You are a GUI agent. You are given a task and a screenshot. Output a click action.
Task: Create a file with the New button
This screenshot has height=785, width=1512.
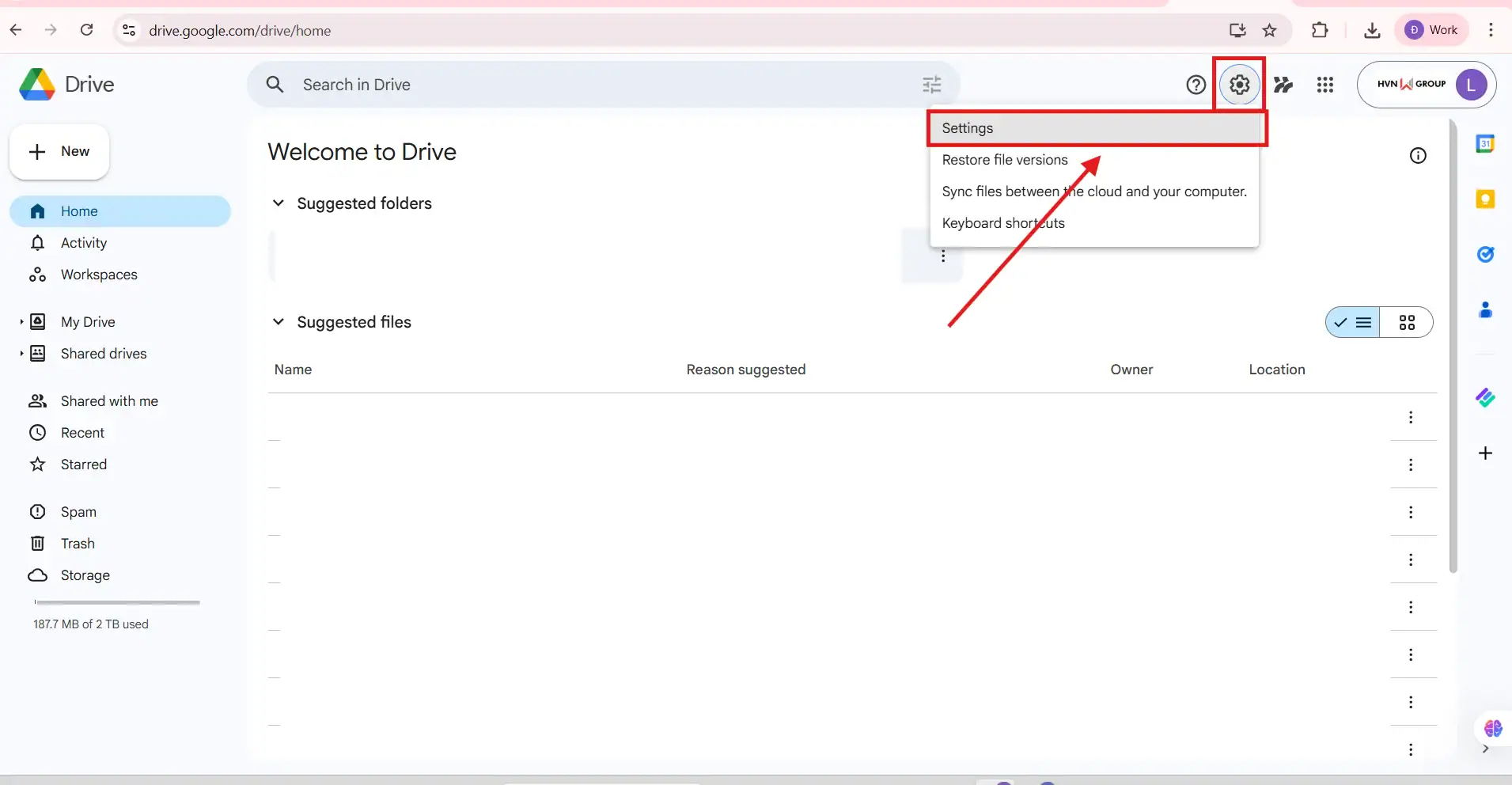pos(59,151)
